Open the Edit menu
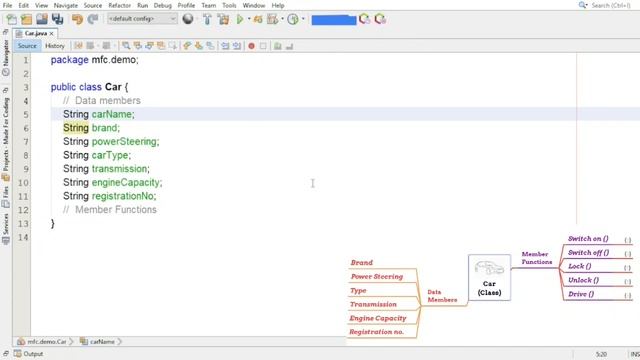This screenshot has height=360, width=640. (24, 5)
